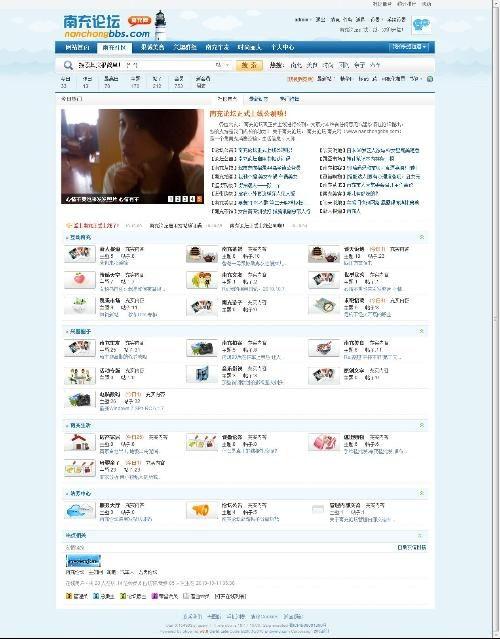This screenshot has width=500, height=639.
Task: Open the dropdown at navigation bar's right end
Action: (409, 47)
